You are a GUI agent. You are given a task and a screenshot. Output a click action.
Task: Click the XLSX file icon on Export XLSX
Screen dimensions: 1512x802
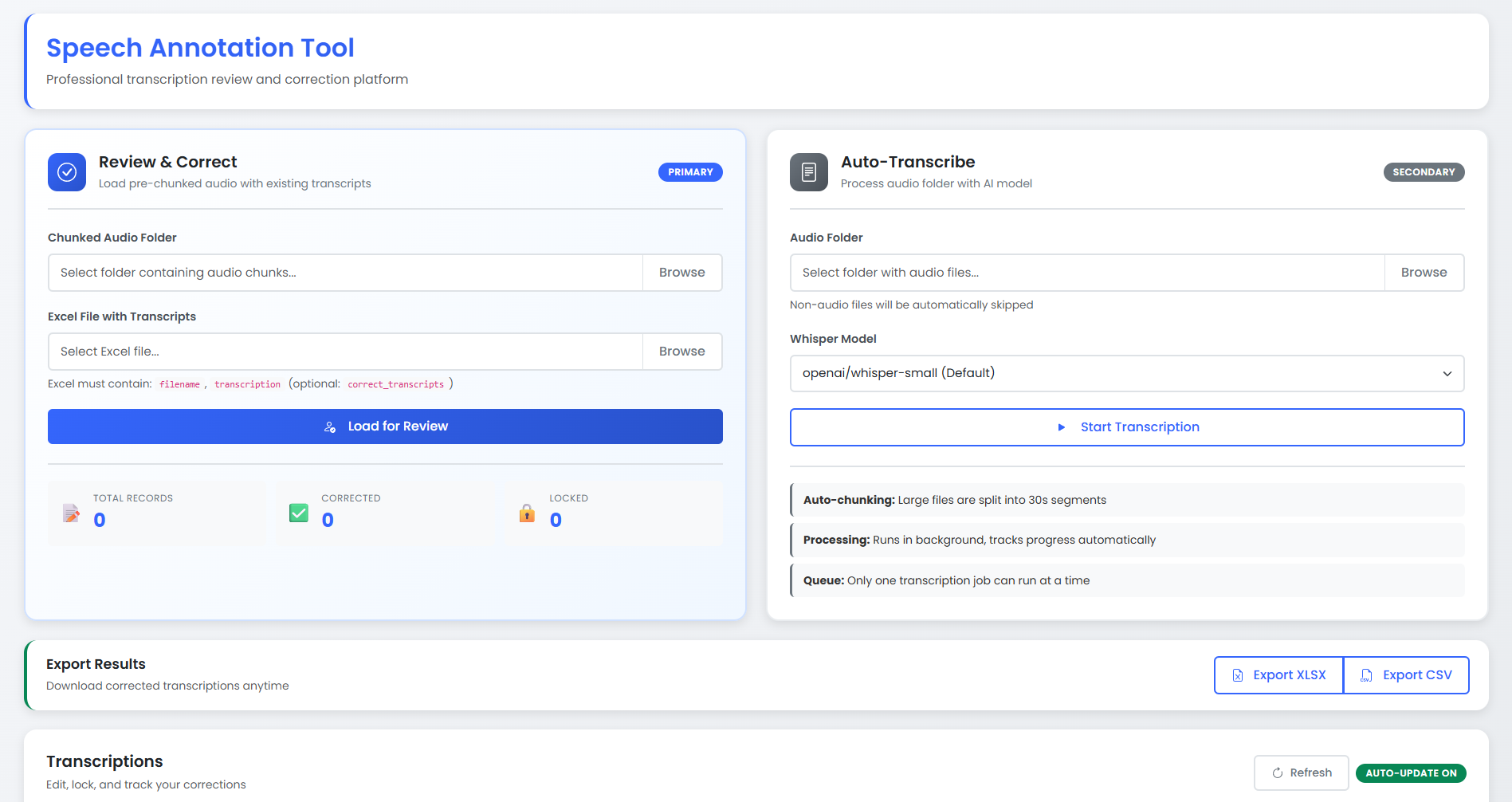pos(1237,674)
